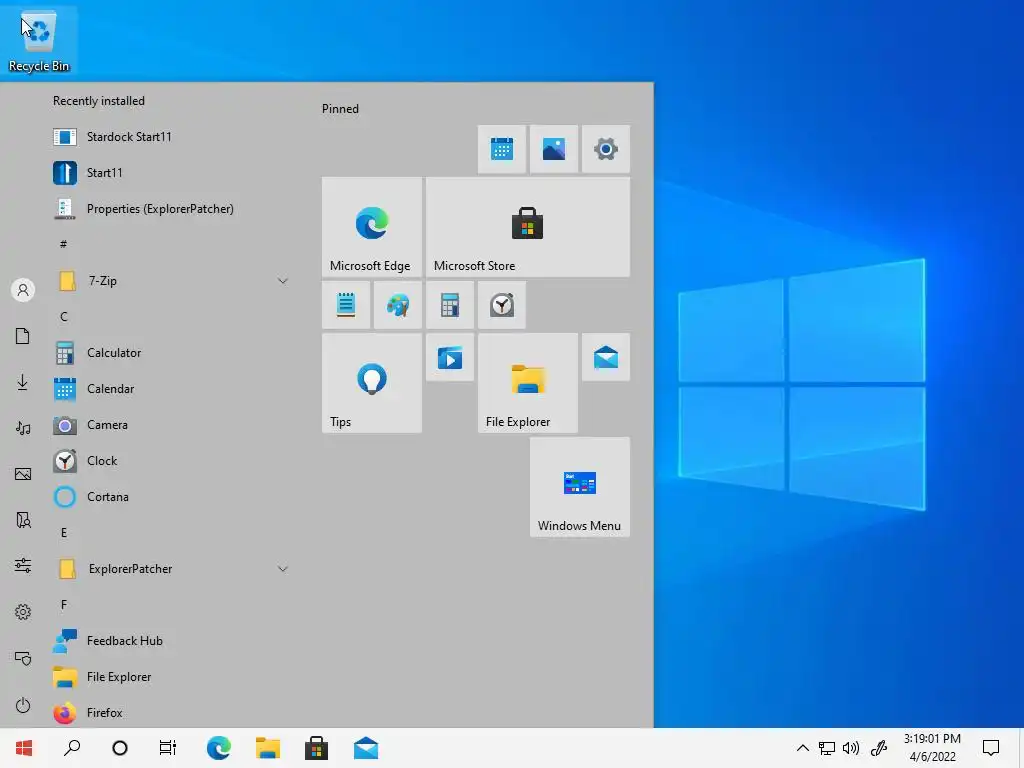Open Stardock Start11 from recently installed
1024x768 pixels.
click(x=170, y=137)
